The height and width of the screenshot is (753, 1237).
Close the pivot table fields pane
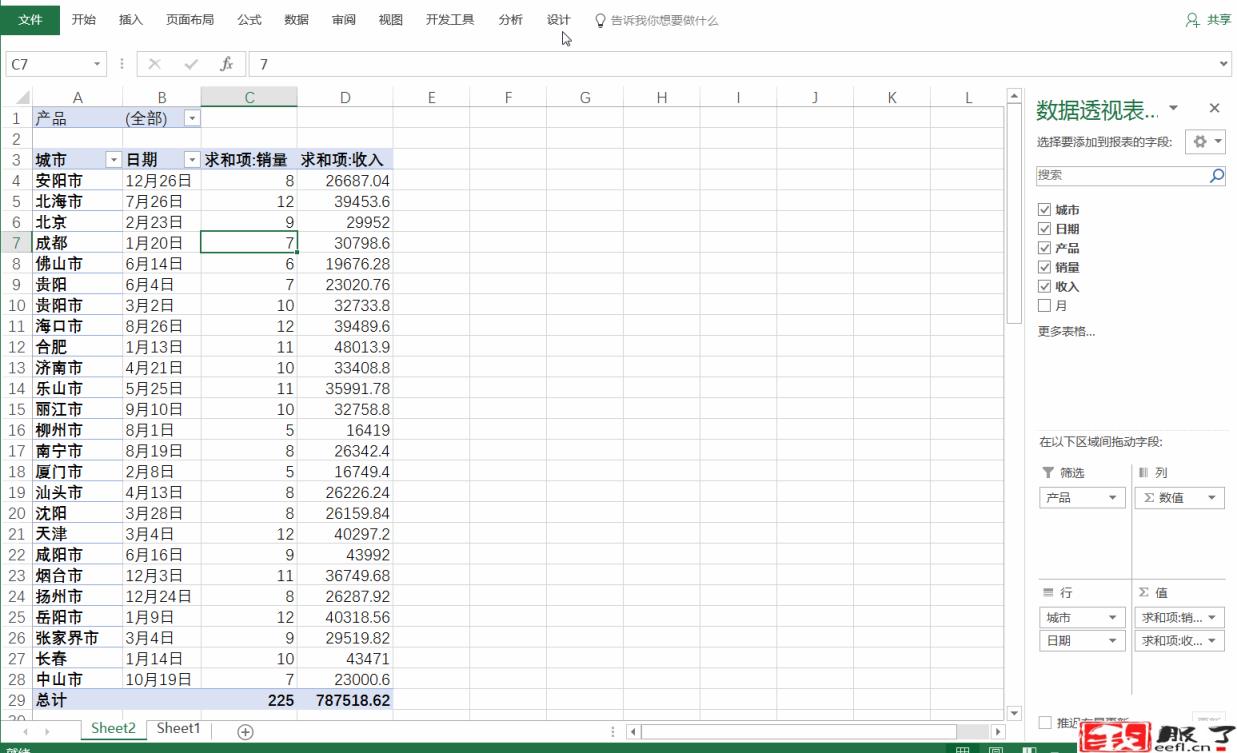1214,108
